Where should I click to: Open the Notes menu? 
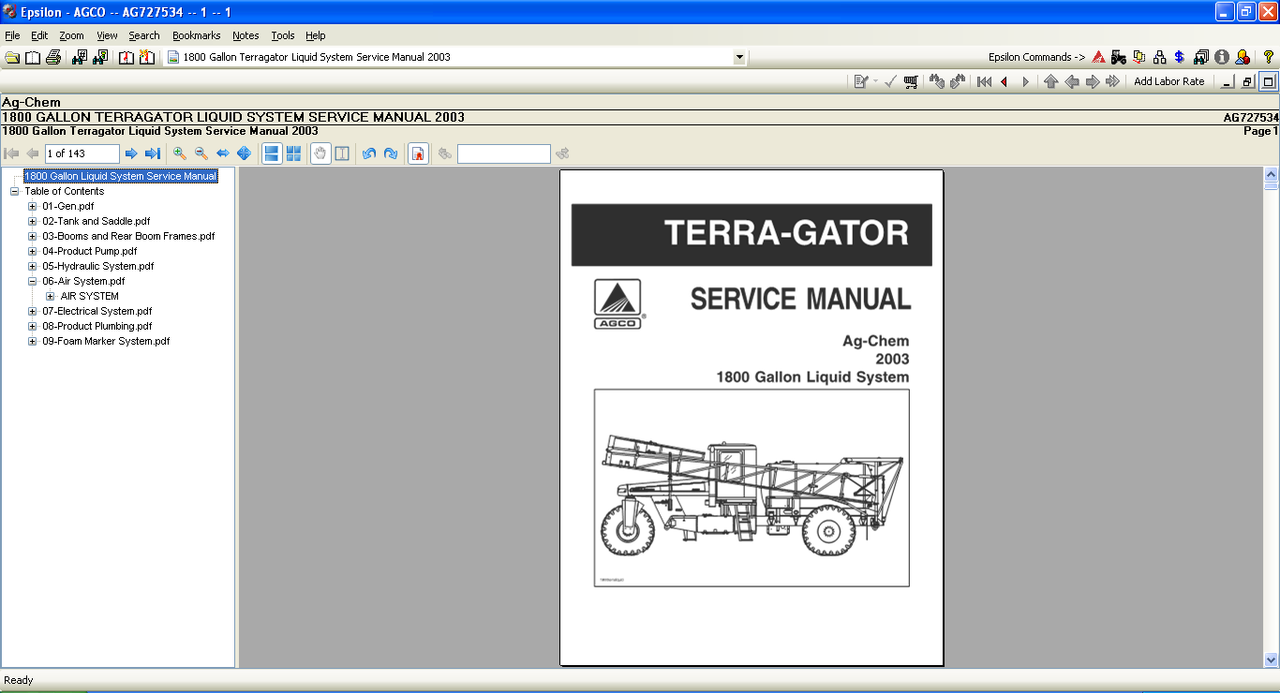[x=245, y=35]
